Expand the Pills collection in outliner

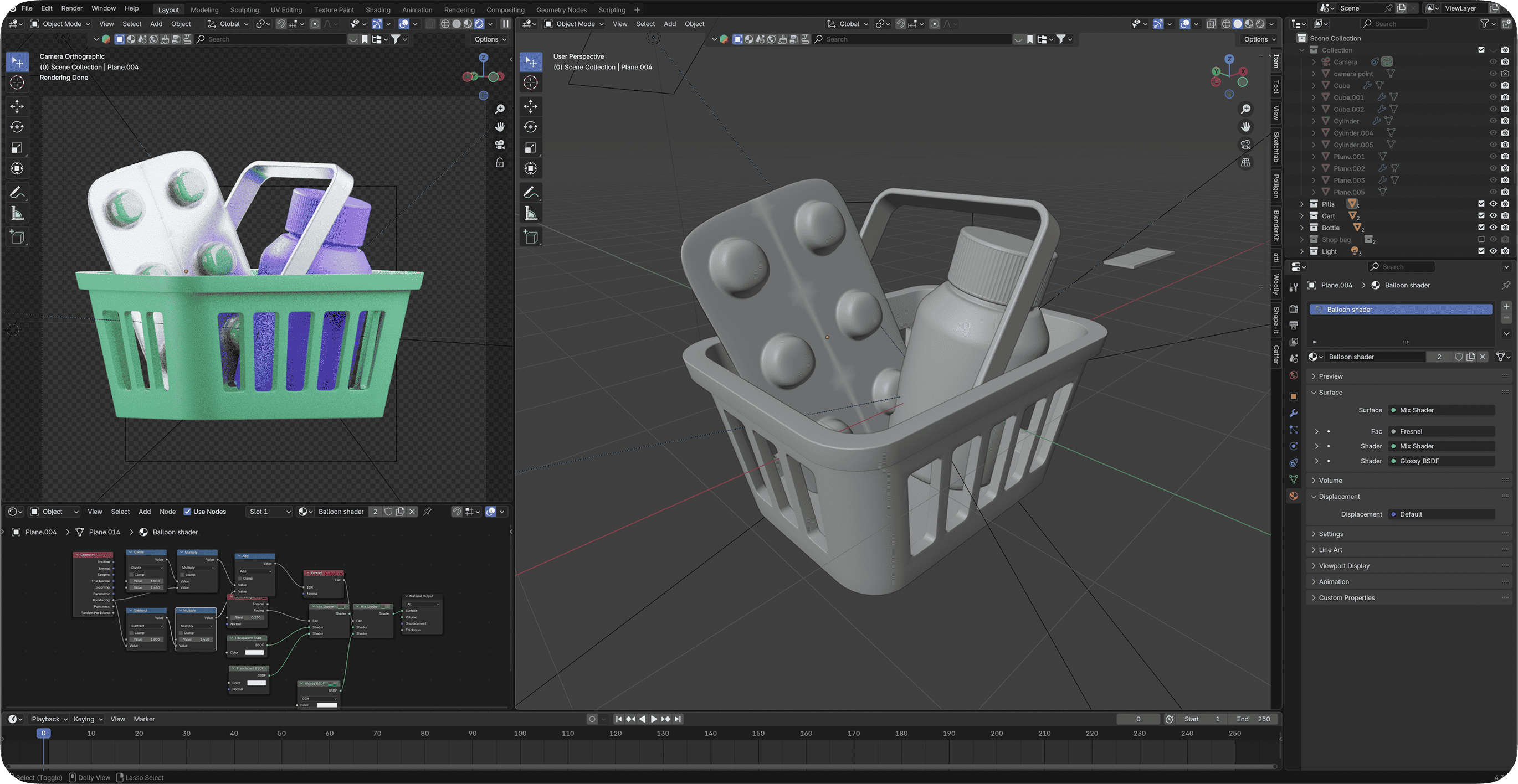tap(1302, 204)
